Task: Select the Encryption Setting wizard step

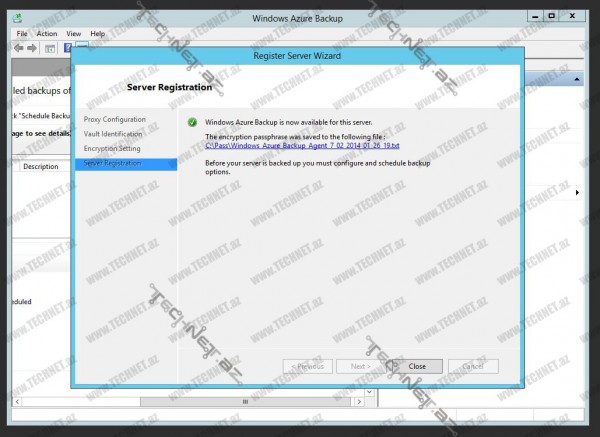Action: tap(112, 148)
